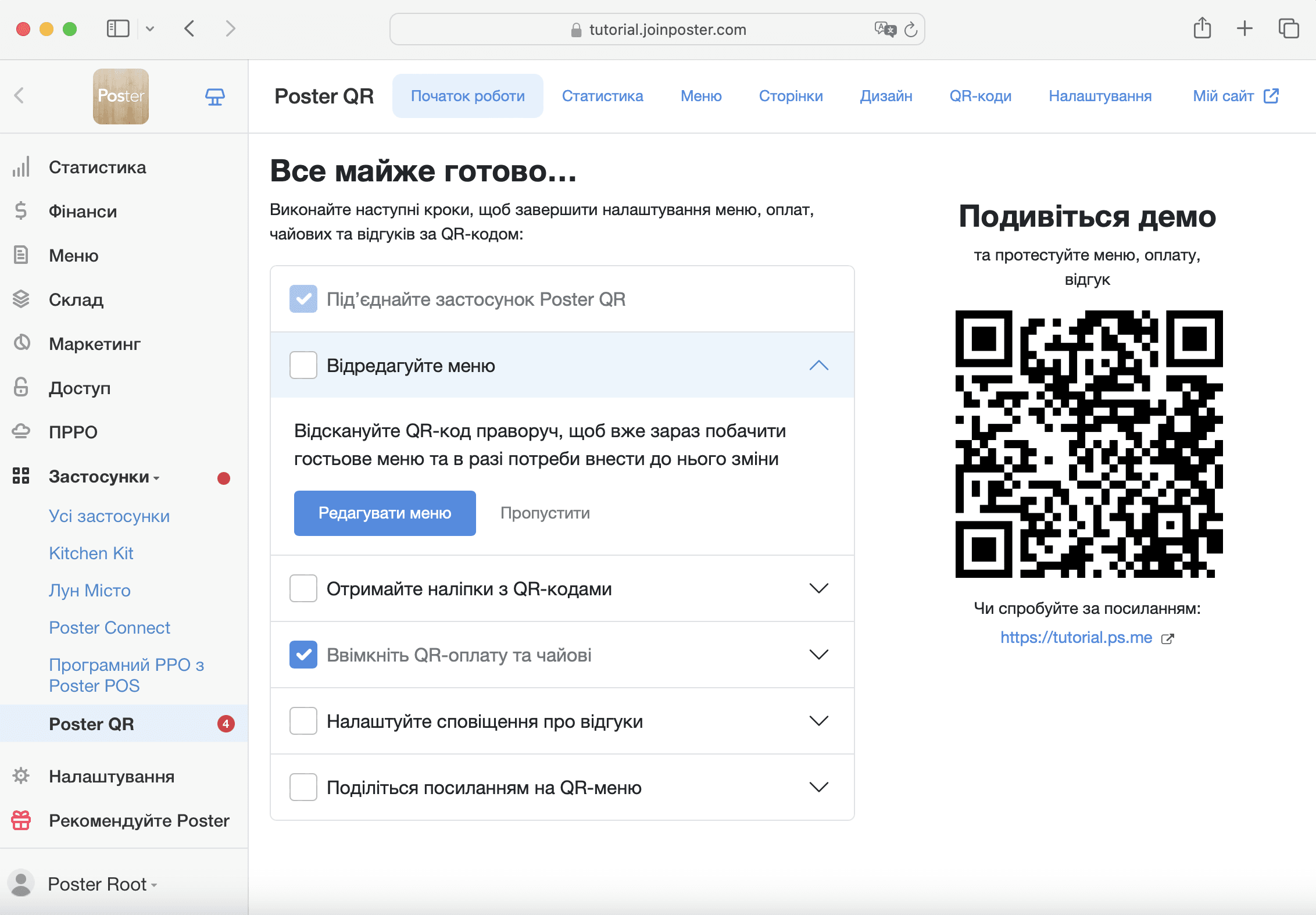Click the Налаштування gear icon in sidebar
This screenshot has width=1316, height=915.
pyautogui.click(x=21, y=776)
